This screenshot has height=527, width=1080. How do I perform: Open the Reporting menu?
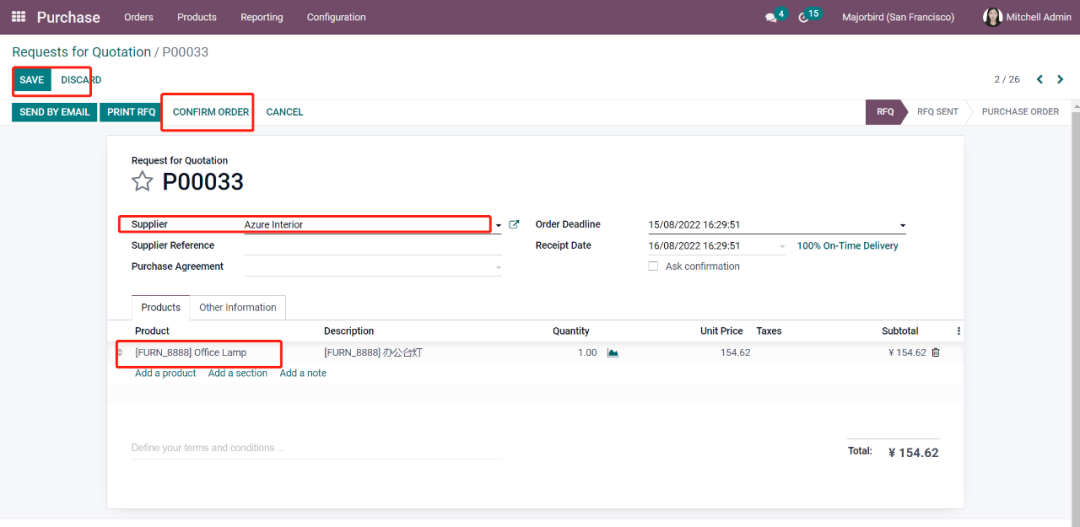click(262, 17)
